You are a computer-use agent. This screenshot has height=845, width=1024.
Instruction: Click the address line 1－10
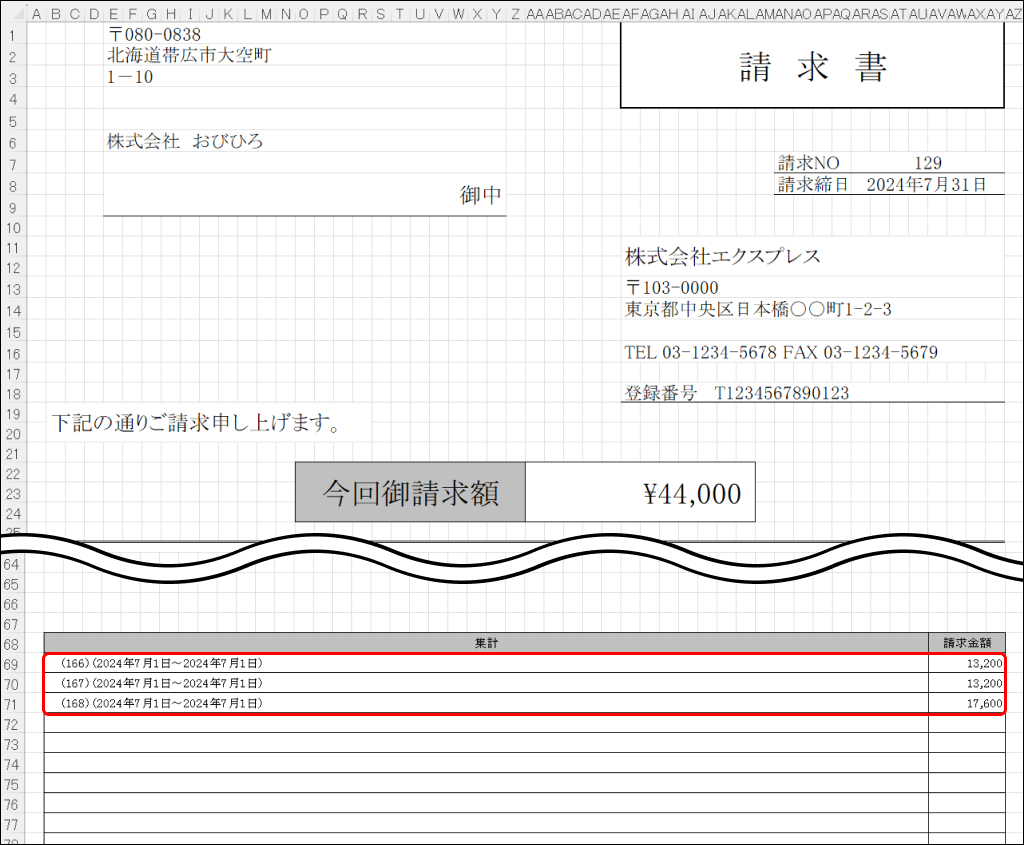[130, 77]
